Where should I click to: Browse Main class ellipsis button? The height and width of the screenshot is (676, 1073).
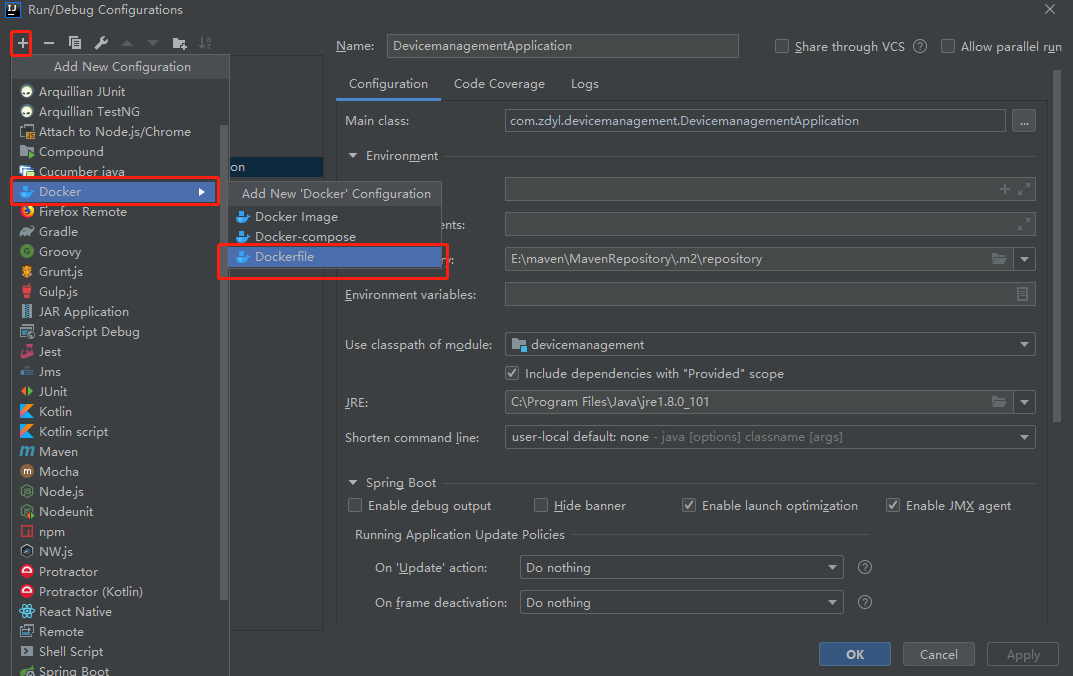1024,121
